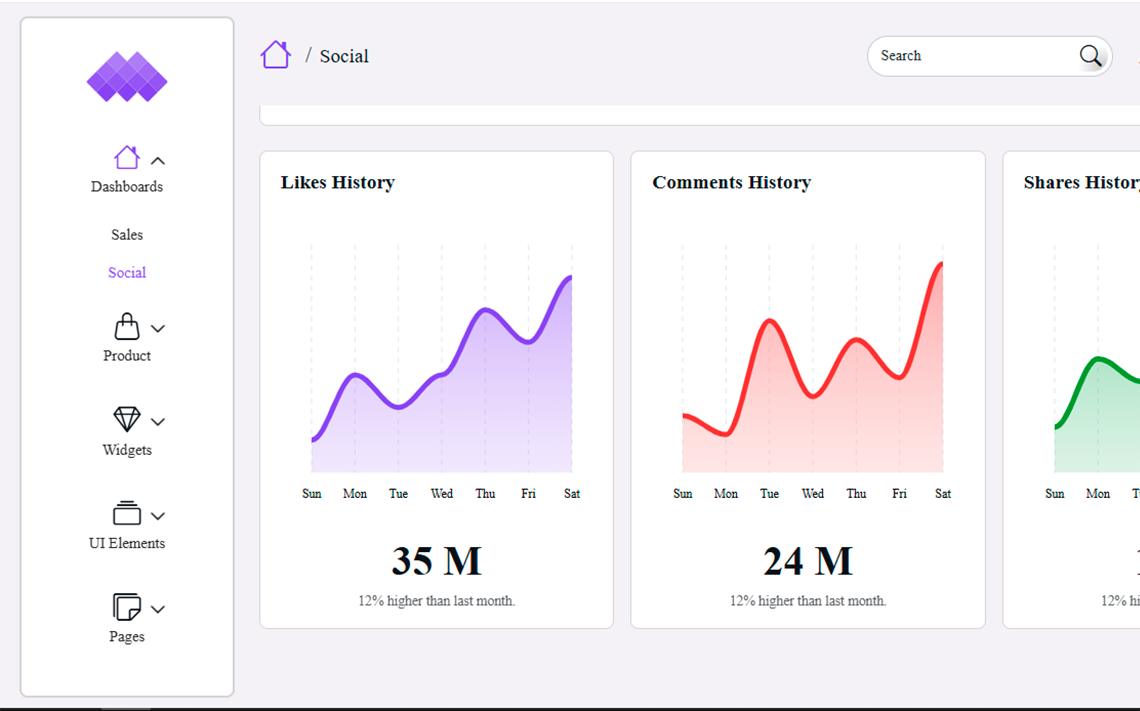
Task: Click '12% higher than last month' under 24 M
Action: pyautogui.click(x=808, y=601)
